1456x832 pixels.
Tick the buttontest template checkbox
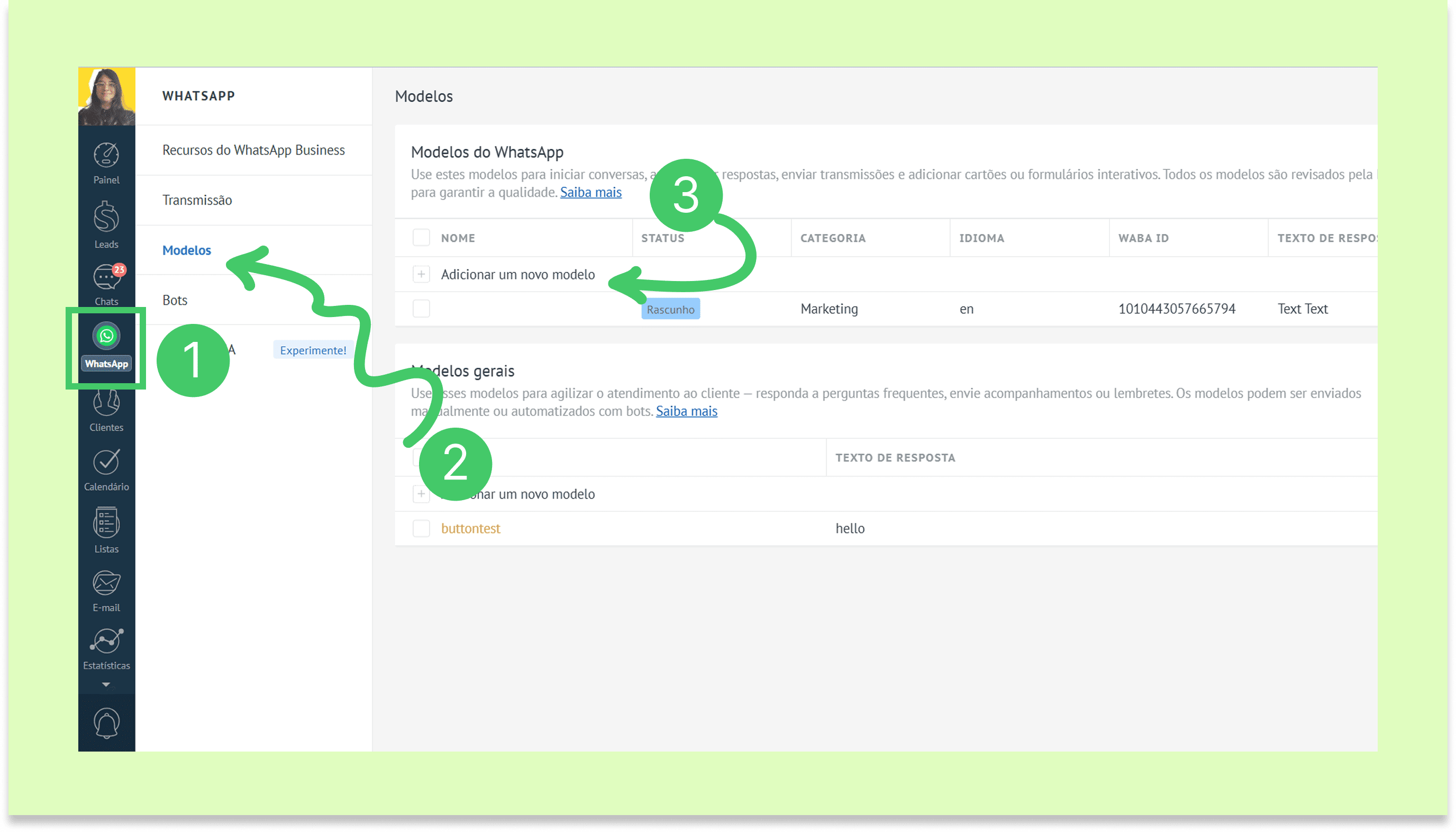(x=421, y=528)
